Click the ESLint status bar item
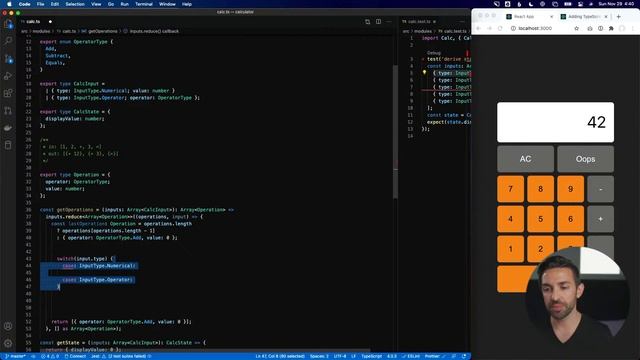Screen dimensions: 640x360 point(411,356)
